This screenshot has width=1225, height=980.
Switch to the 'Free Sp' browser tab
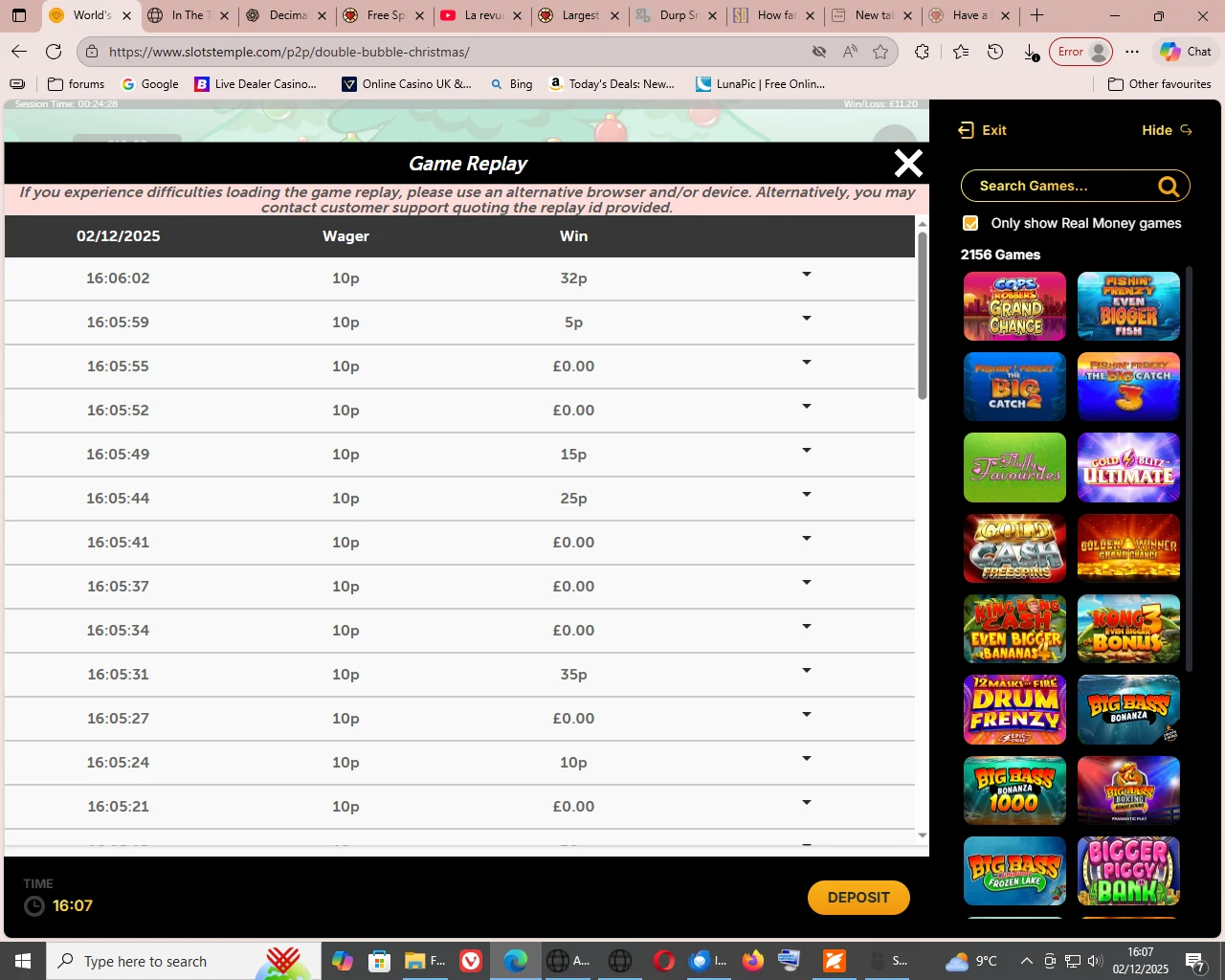[x=383, y=15]
